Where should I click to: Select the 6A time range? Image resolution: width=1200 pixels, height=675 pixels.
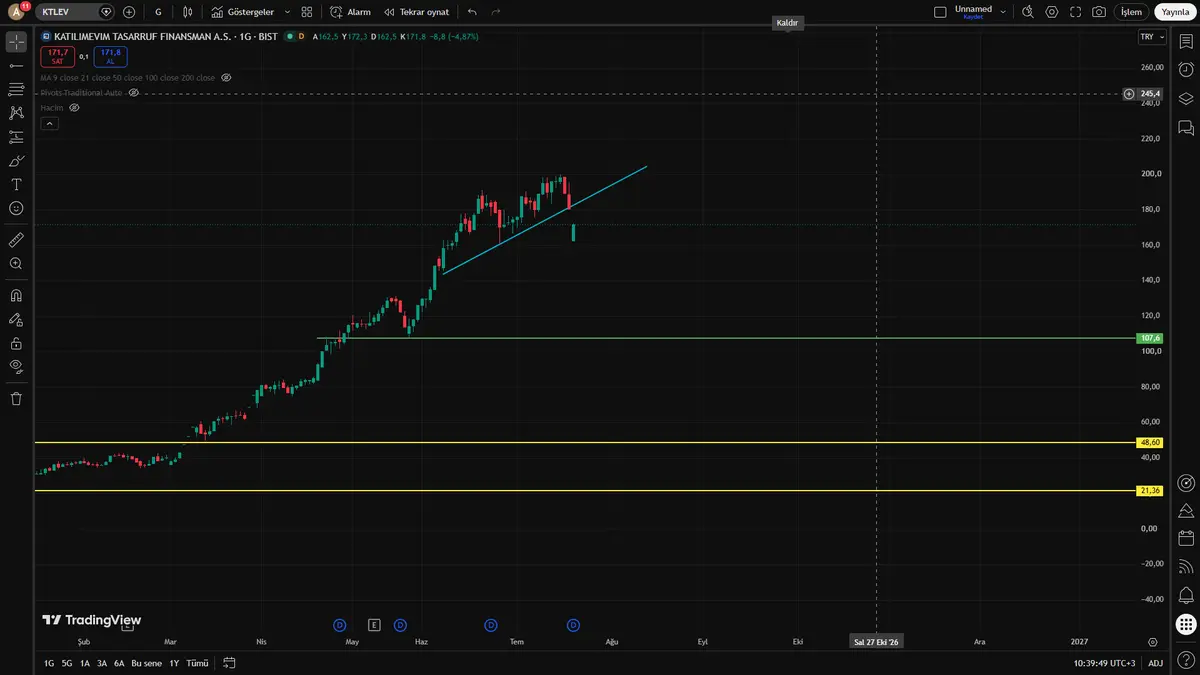119,663
